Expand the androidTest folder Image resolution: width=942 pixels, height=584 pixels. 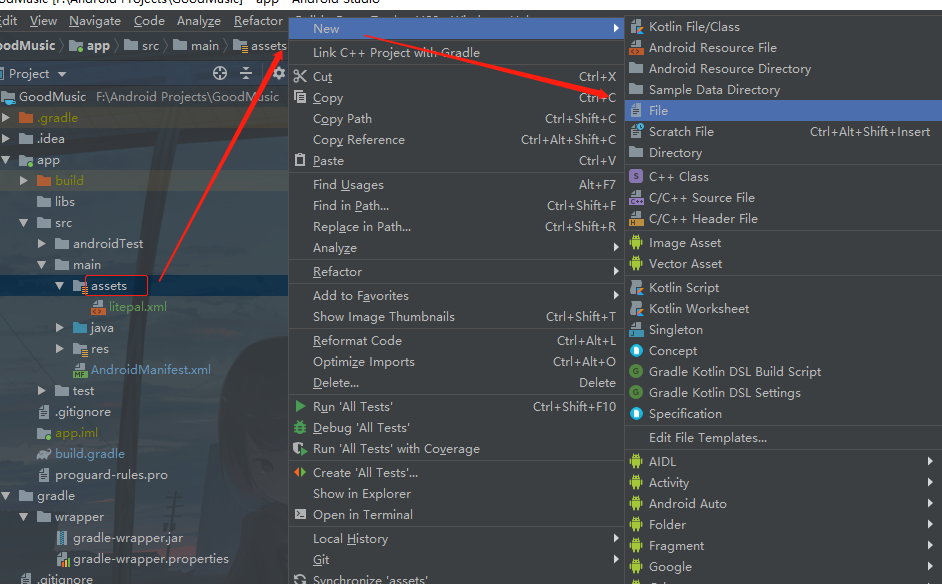click(x=41, y=243)
